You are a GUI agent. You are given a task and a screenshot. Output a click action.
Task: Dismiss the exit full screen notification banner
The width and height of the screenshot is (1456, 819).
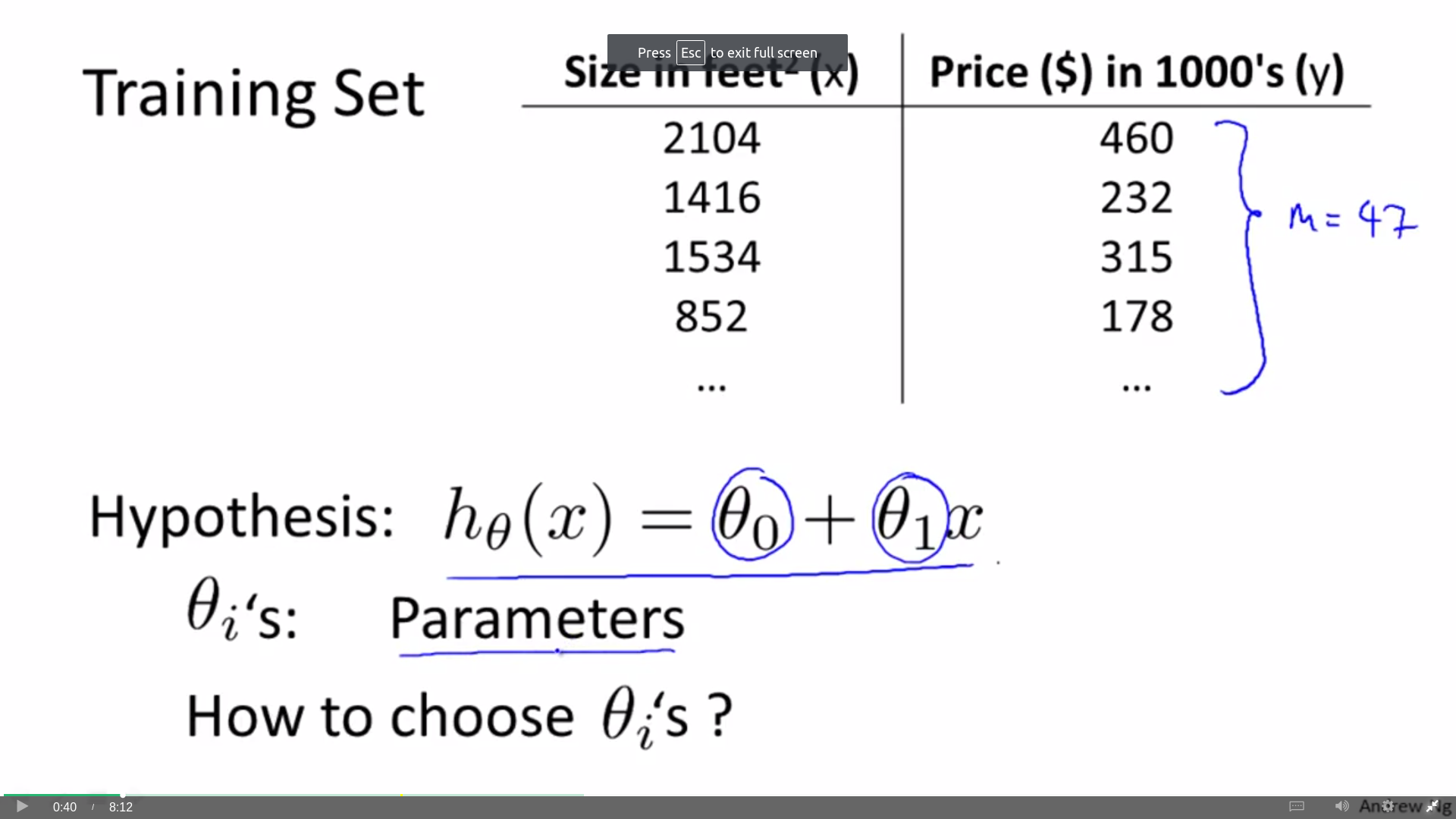(727, 52)
